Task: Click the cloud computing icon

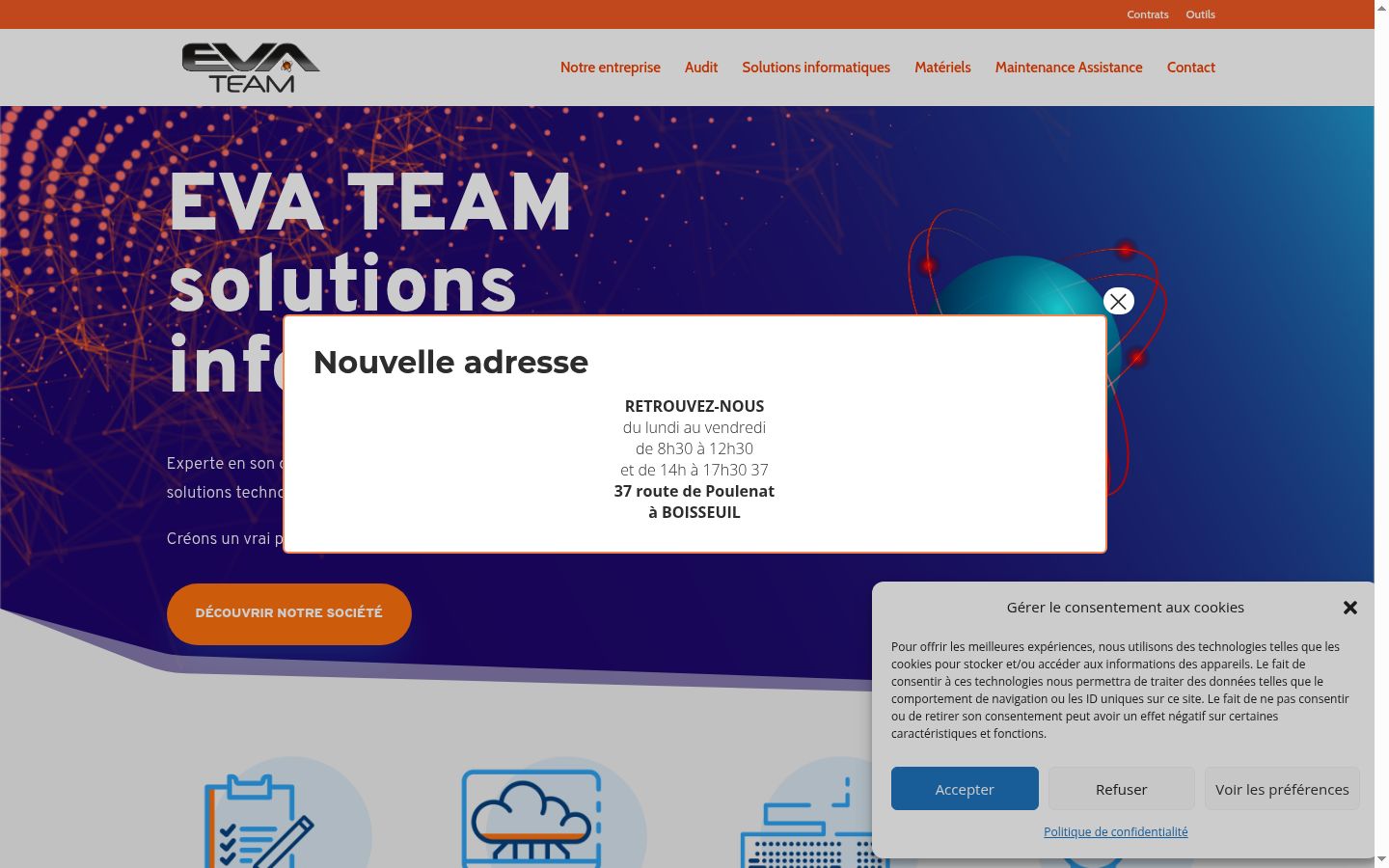Action: pos(531,819)
